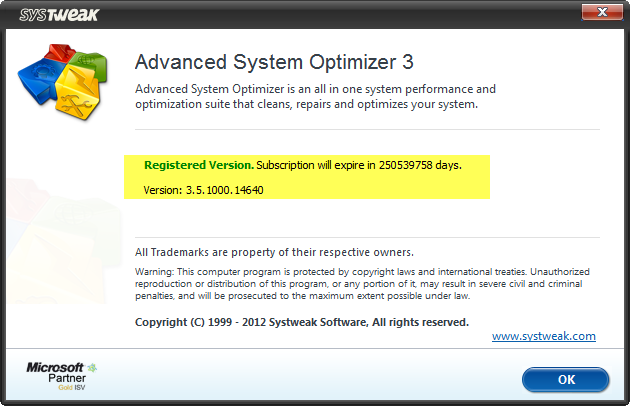Image resolution: width=630 pixels, height=406 pixels.
Task: Close the About dialog with X
Action: pos(602,12)
